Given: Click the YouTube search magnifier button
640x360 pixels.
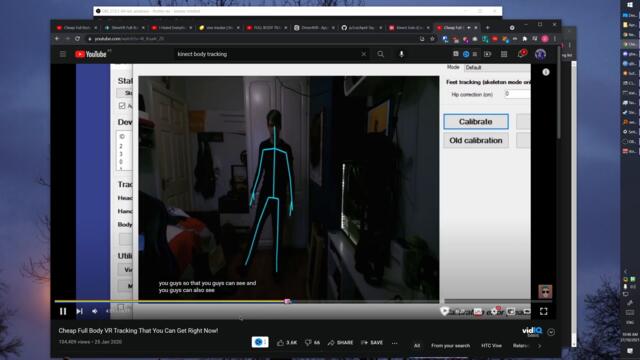Looking at the screenshot, I should point(380,54).
